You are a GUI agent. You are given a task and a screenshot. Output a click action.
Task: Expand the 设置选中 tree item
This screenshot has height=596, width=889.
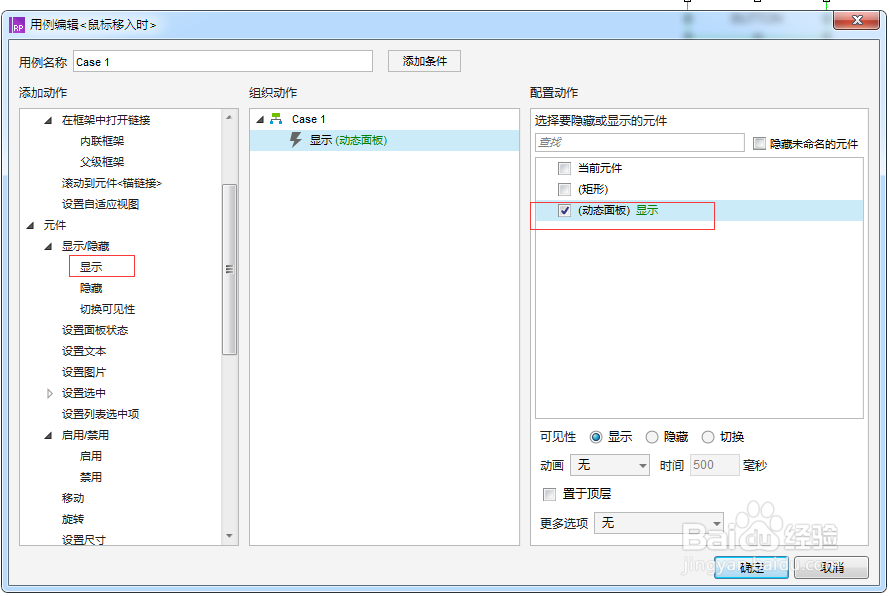coord(51,393)
